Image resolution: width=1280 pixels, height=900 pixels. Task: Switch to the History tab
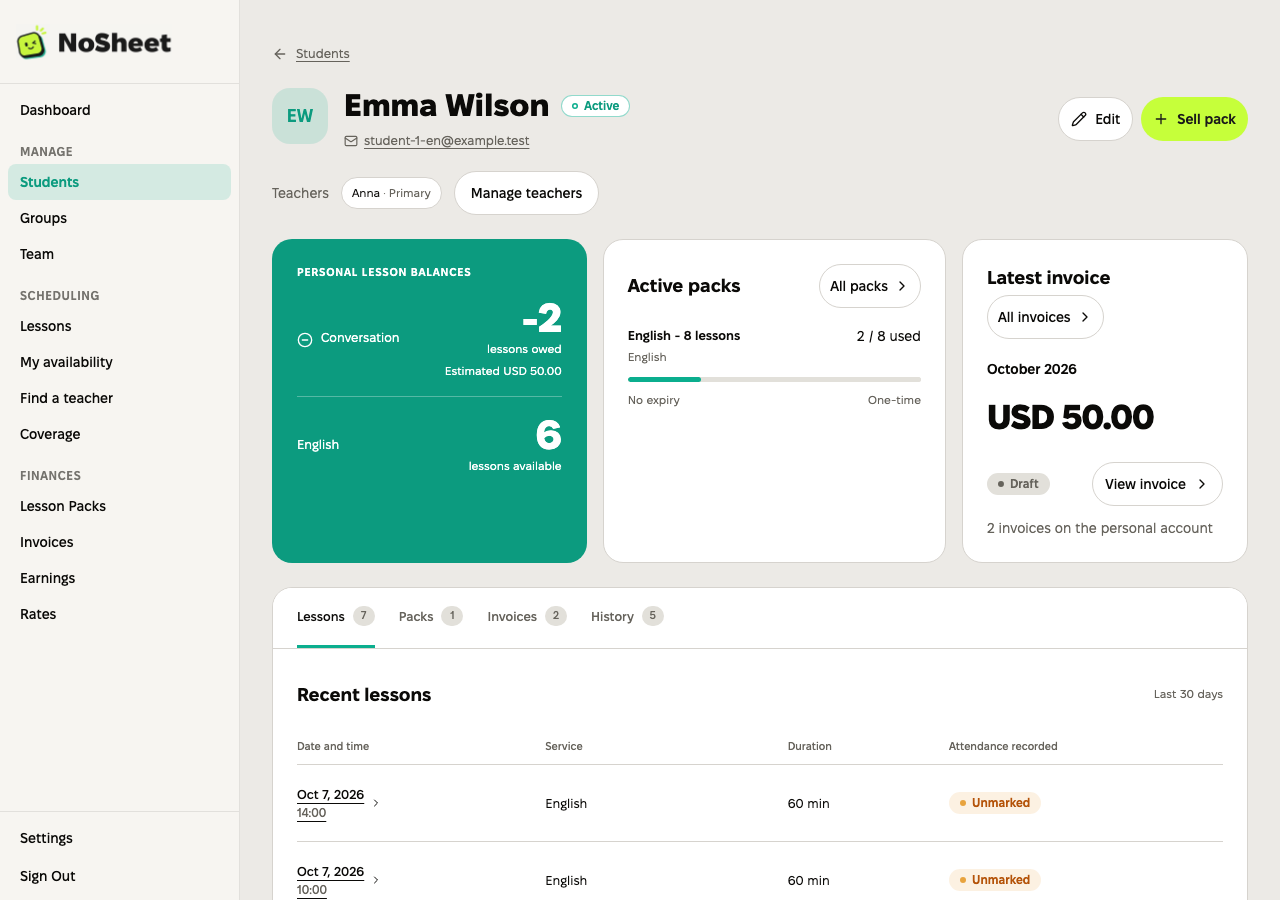tap(627, 617)
